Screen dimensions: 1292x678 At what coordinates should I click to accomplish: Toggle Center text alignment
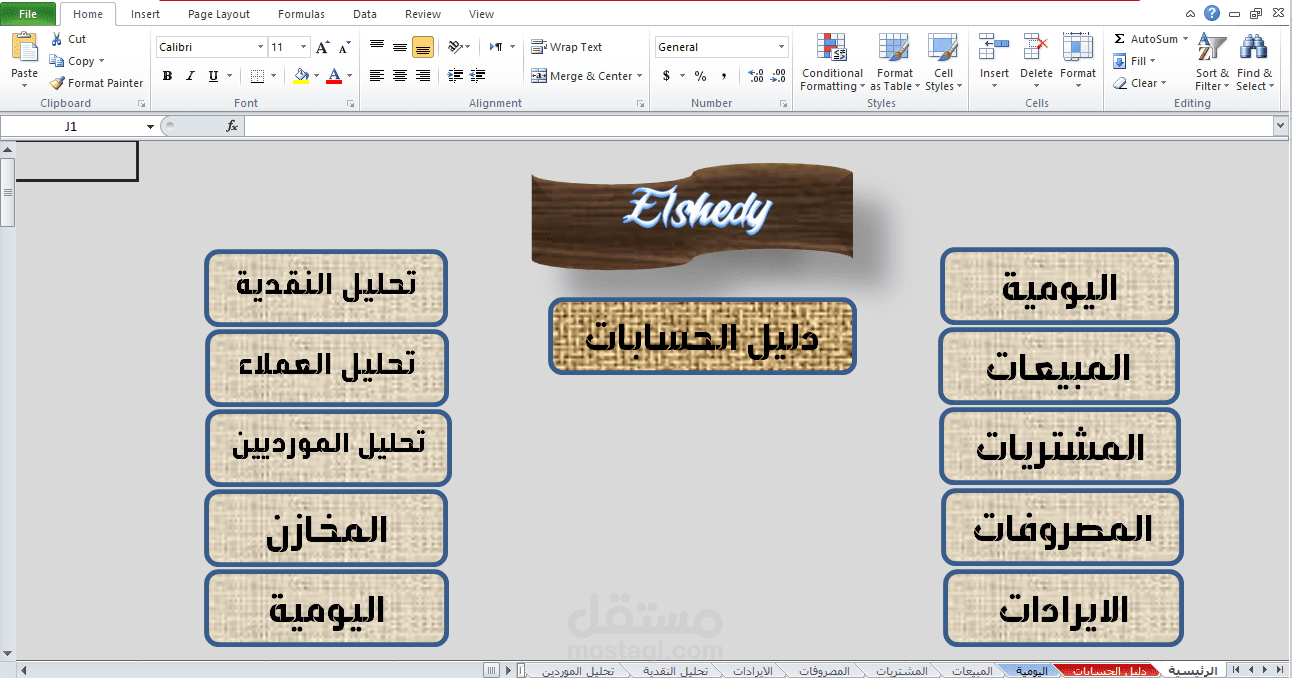pyautogui.click(x=400, y=76)
